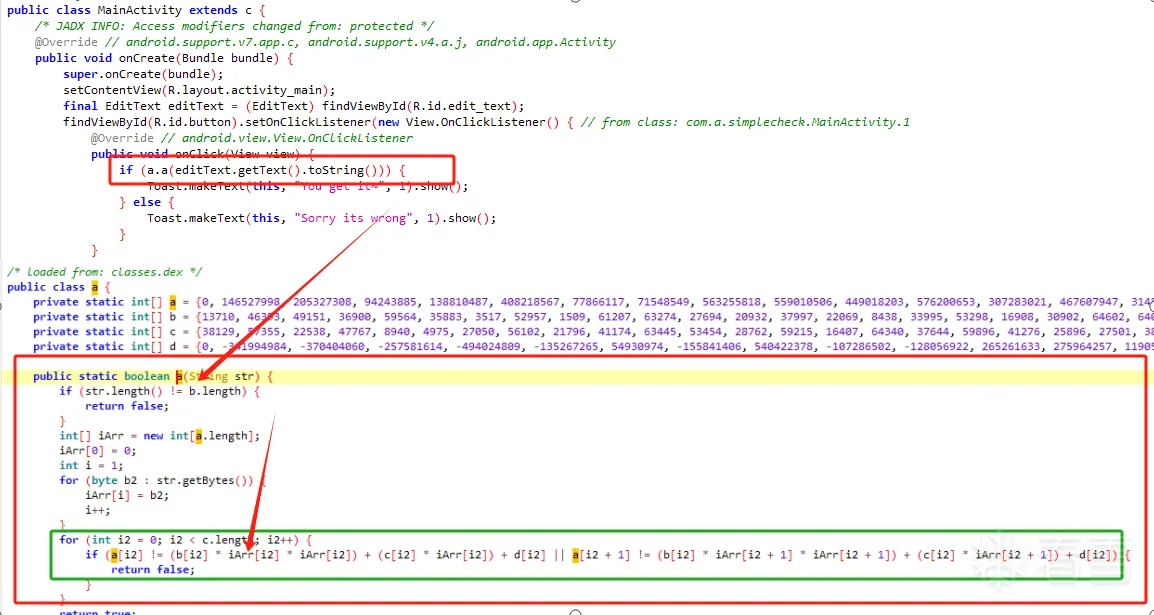Click value 467607947 in array a
This screenshot has width=1154, height=615.
[1088, 302]
